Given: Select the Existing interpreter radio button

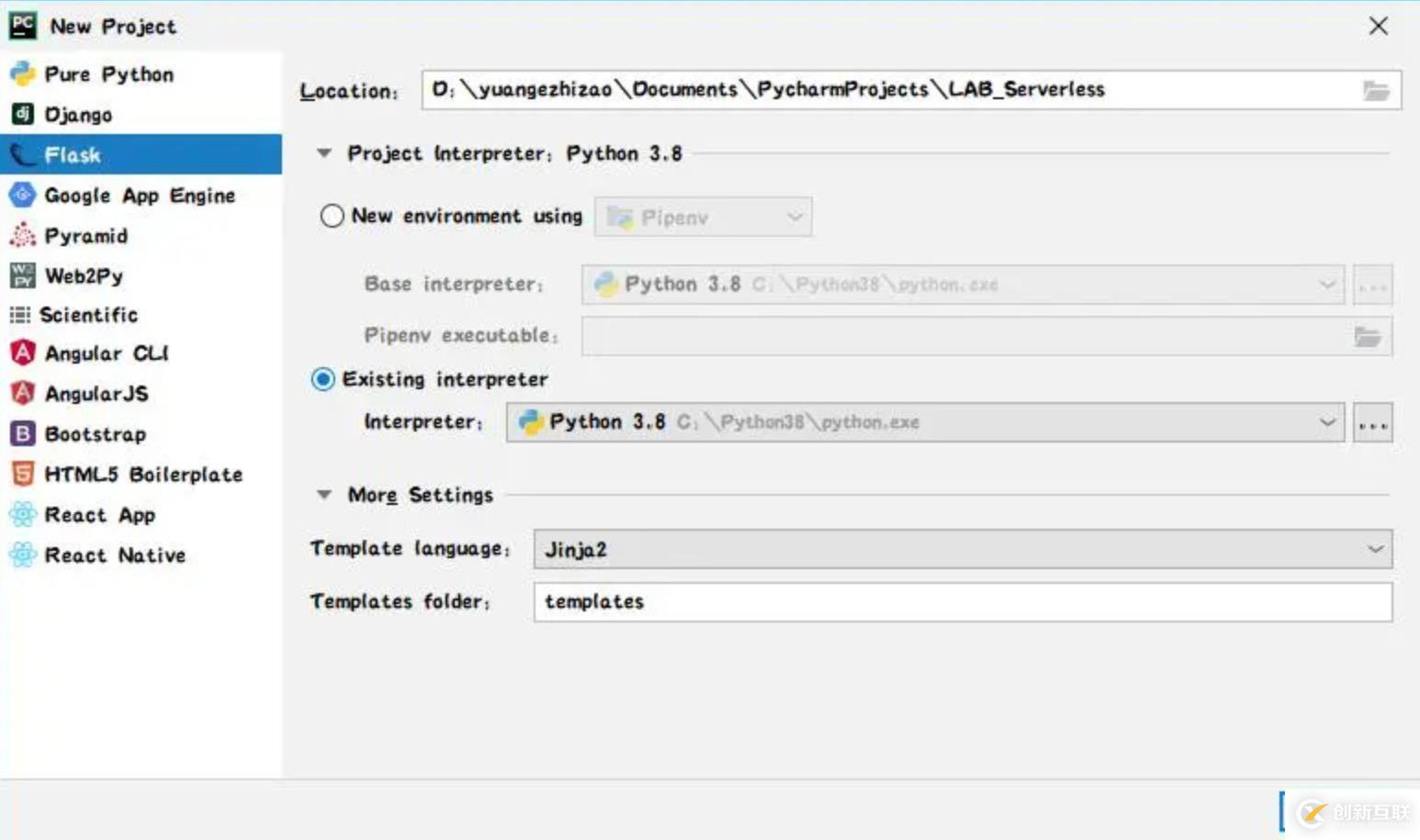Looking at the screenshot, I should click(323, 379).
